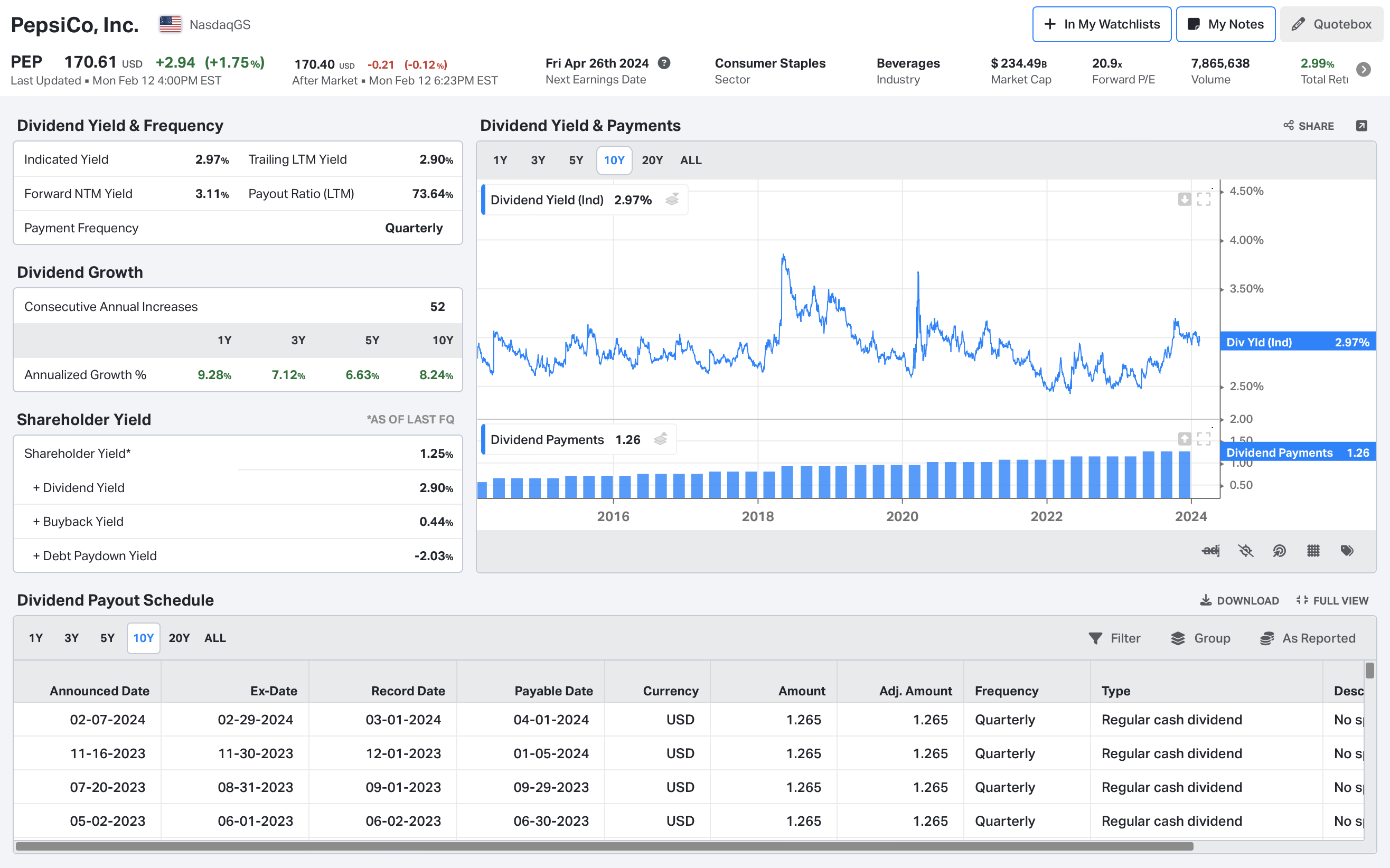The height and width of the screenshot is (868, 1390).
Task: Click the As Reported coins icon
Action: point(1267,638)
